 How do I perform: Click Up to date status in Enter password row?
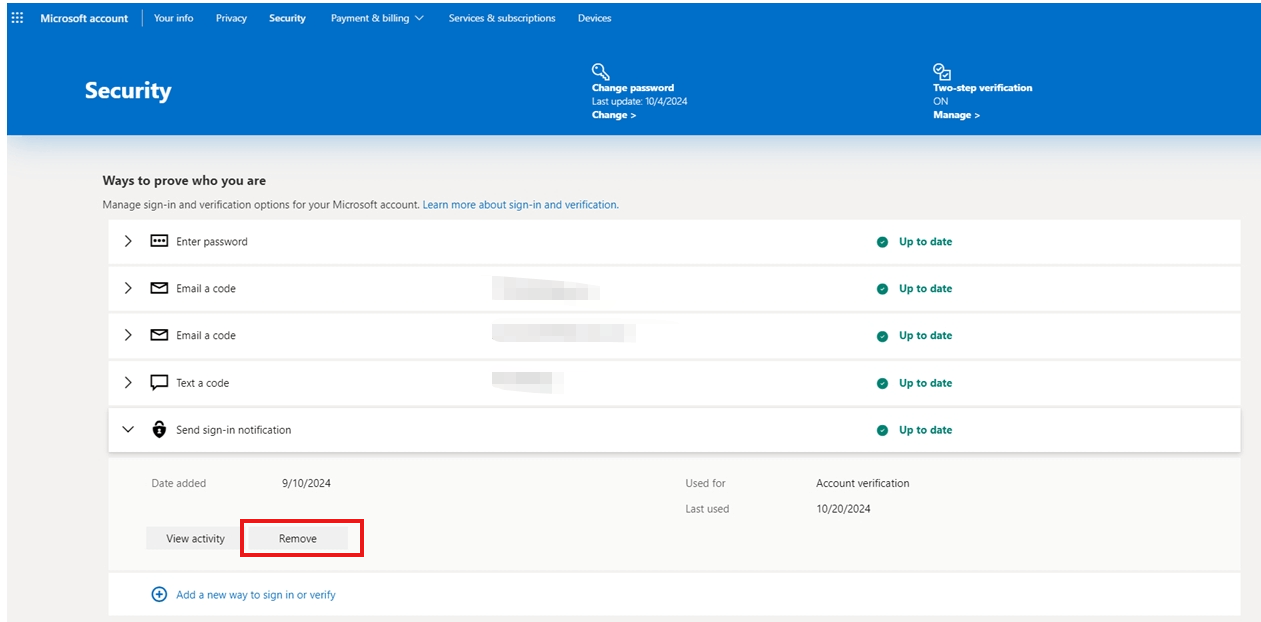point(925,242)
